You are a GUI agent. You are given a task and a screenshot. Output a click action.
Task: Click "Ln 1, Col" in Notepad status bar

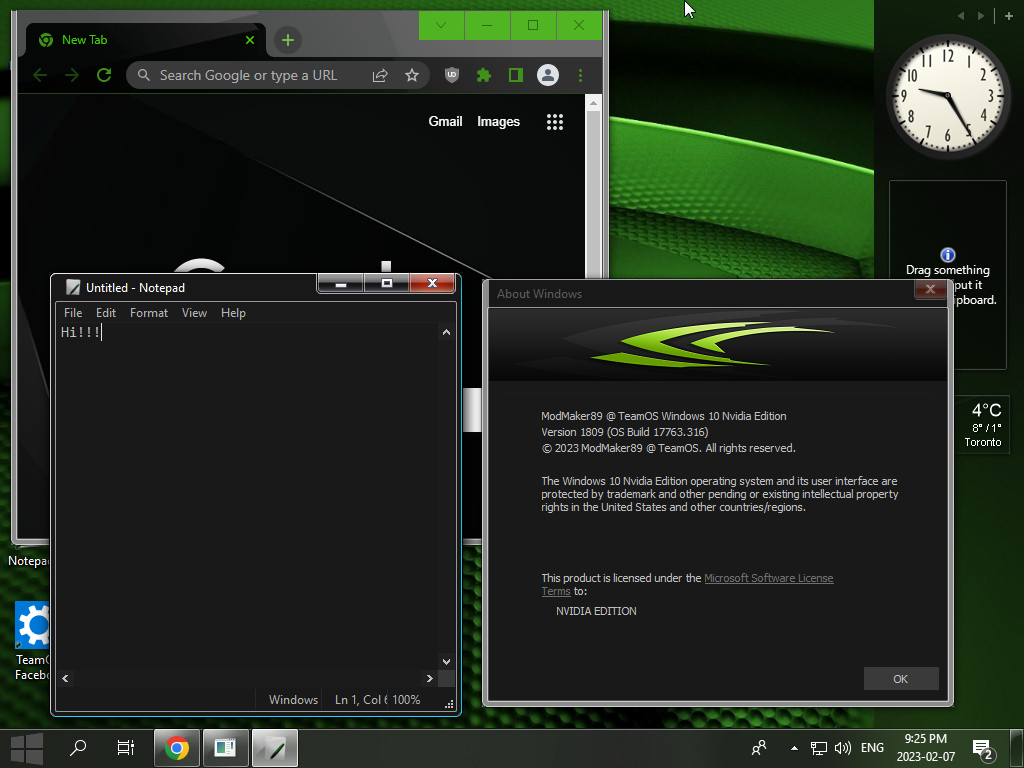coord(358,699)
